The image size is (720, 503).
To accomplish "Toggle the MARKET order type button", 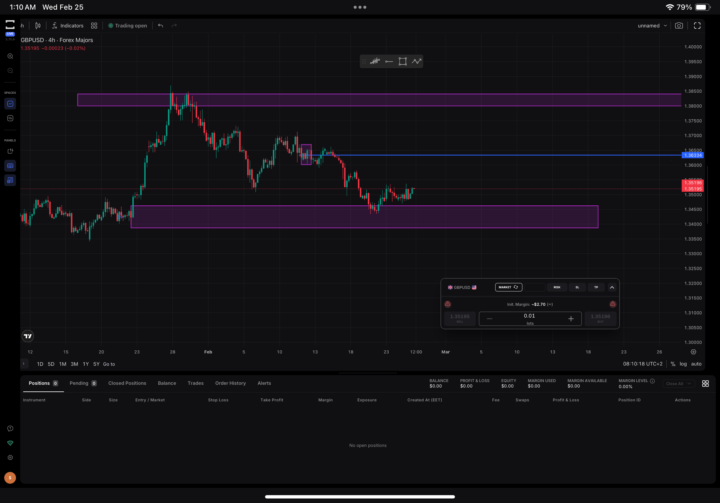I will [508, 287].
